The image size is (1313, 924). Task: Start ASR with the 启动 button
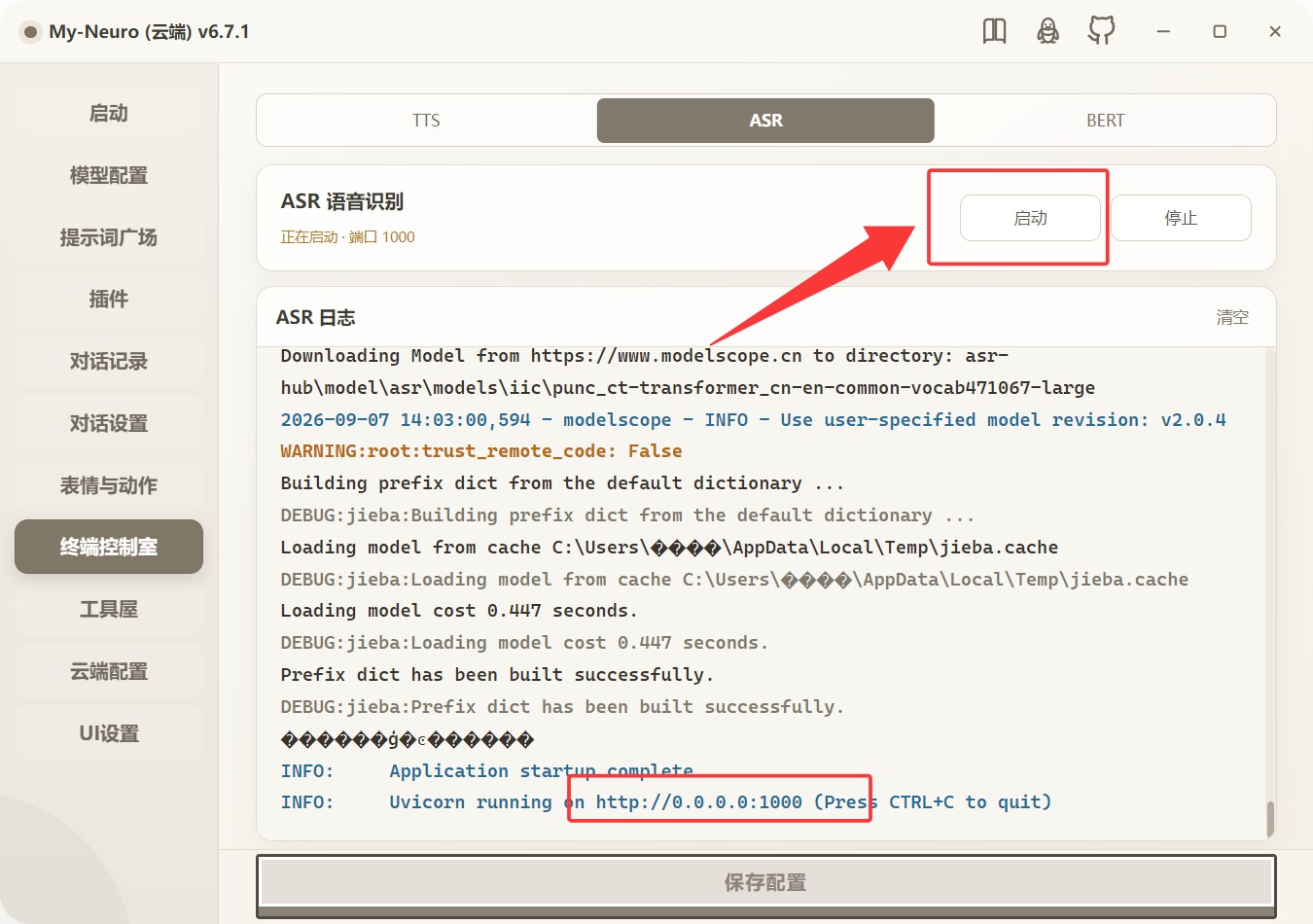point(1030,218)
